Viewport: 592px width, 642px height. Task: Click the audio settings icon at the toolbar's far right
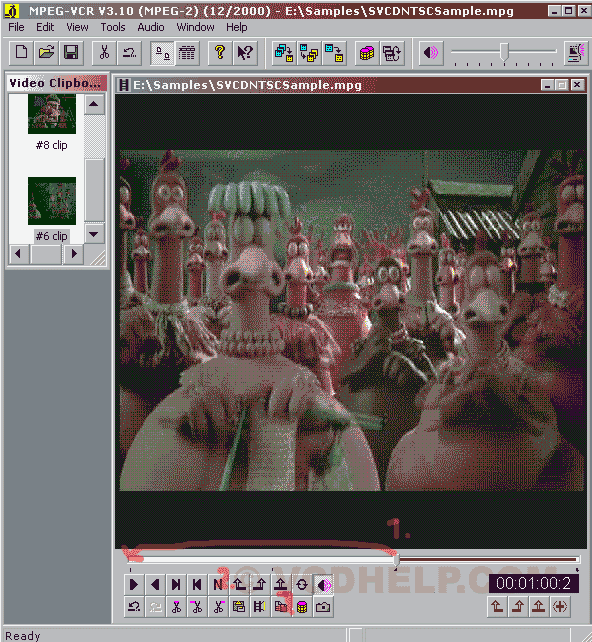coord(576,53)
